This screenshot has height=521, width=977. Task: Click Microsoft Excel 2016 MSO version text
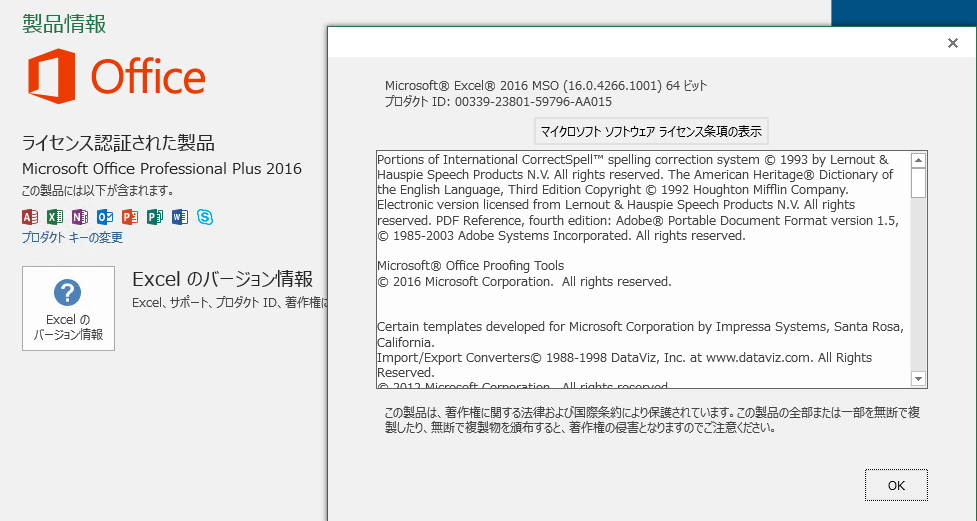[x=546, y=86]
